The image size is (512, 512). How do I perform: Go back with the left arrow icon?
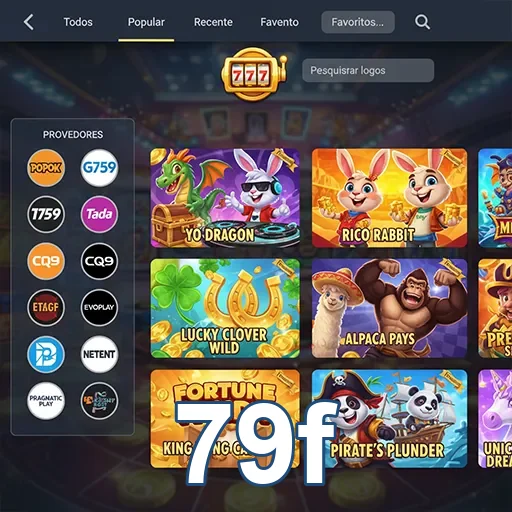coord(29,22)
